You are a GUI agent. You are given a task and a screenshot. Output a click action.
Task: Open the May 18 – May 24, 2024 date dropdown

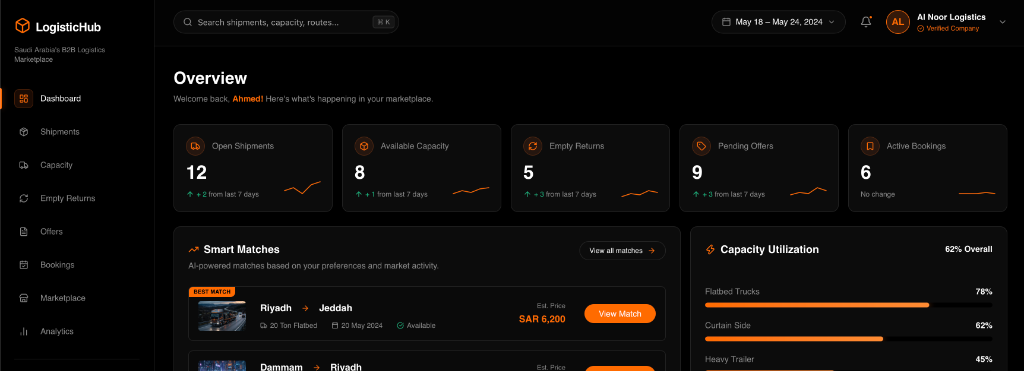pos(778,22)
